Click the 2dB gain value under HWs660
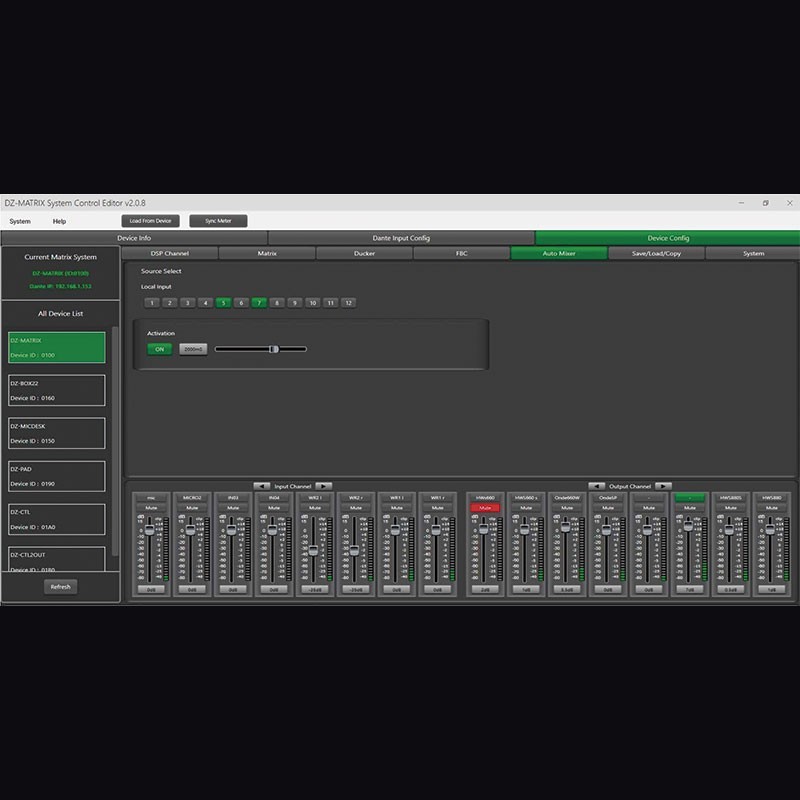800x800 pixels. tap(485, 590)
